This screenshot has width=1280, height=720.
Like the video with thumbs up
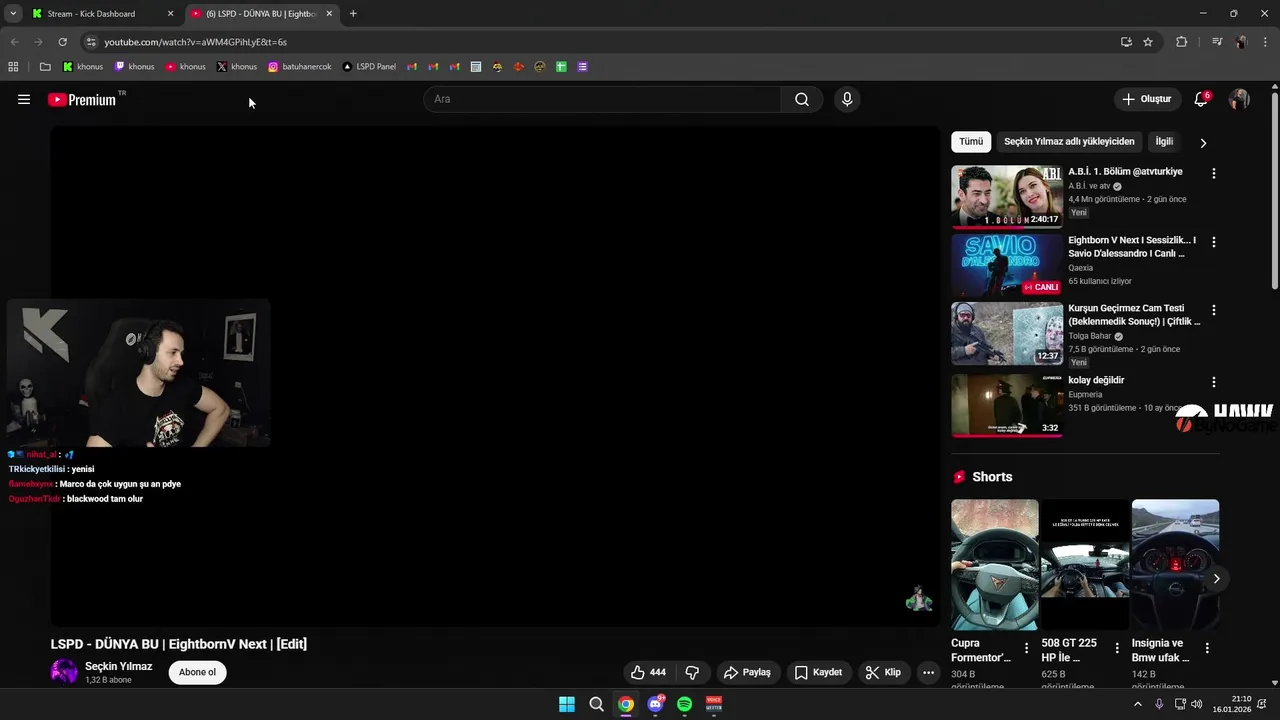click(x=648, y=672)
